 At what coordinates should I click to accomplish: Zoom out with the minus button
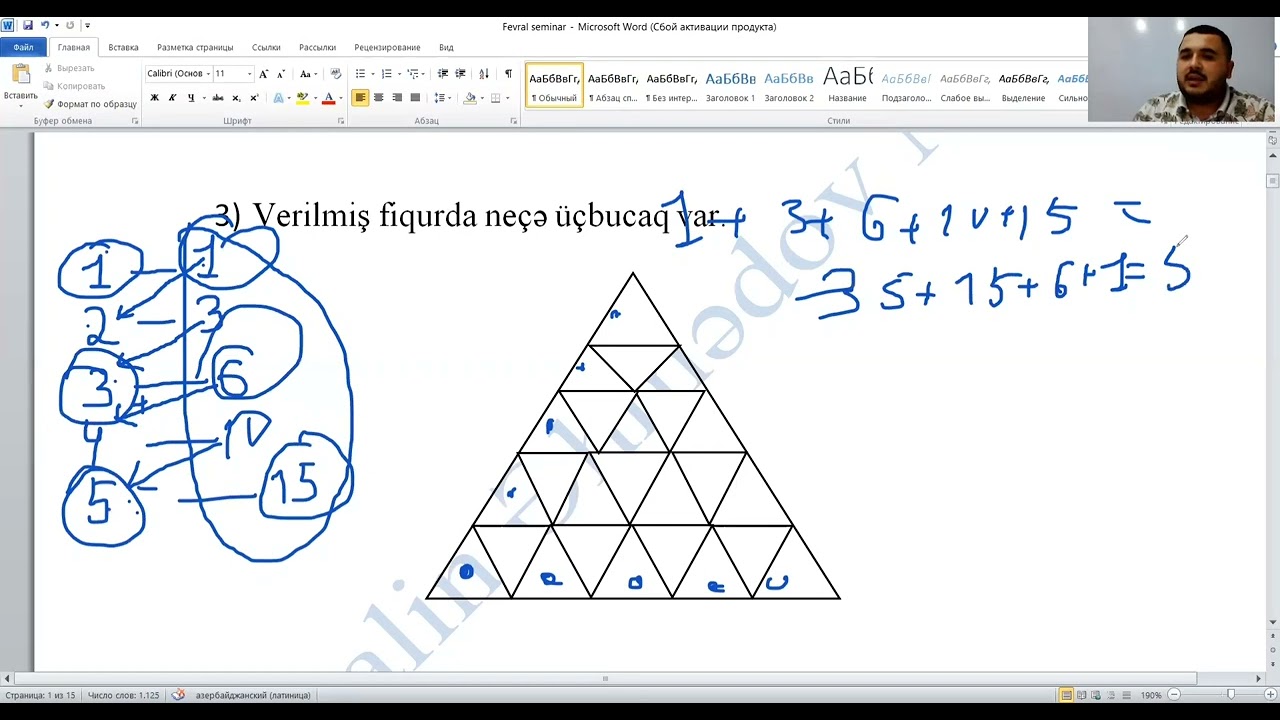(1174, 695)
